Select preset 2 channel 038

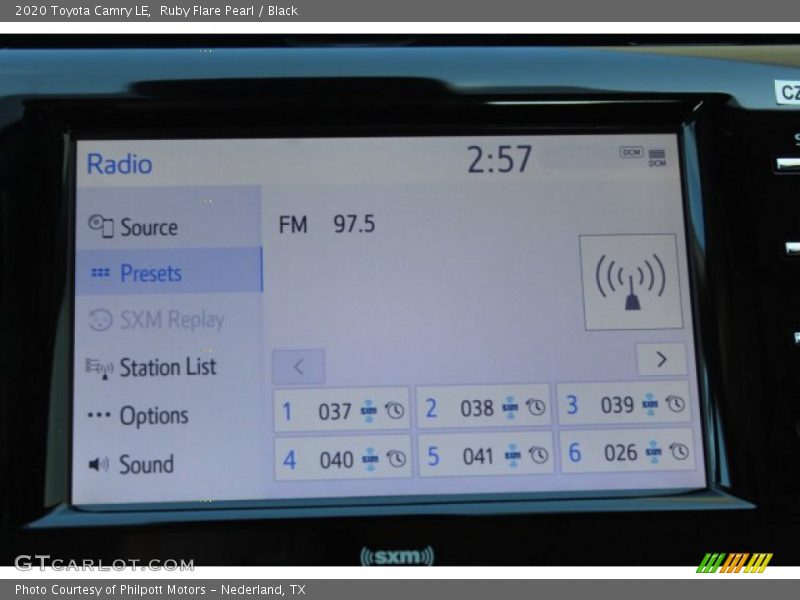tap(484, 408)
